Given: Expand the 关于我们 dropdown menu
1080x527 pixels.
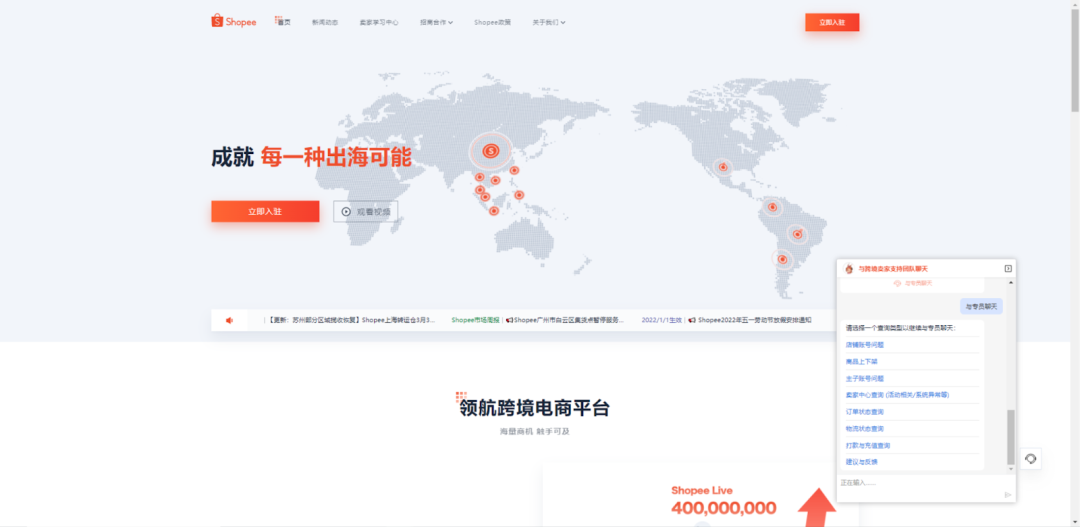Looking at the screenshot, I should [548, 22].
